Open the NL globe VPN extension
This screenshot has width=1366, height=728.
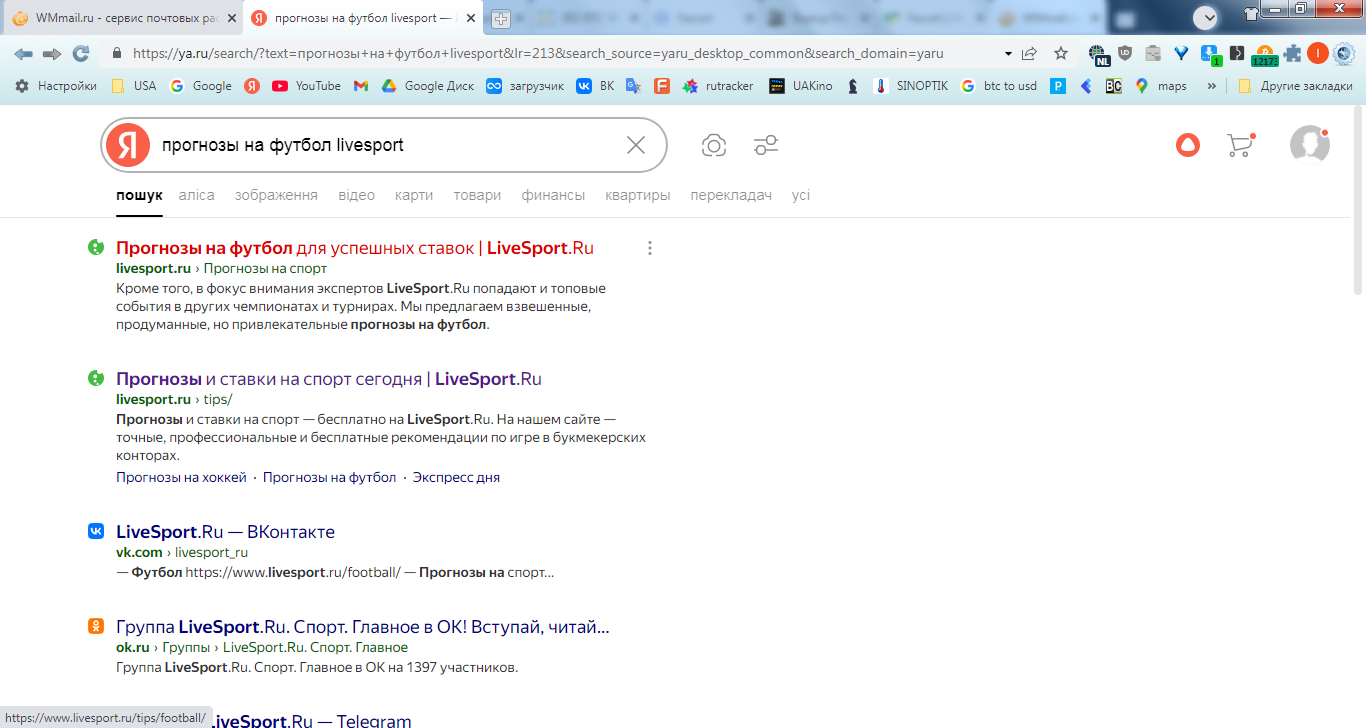[x=1099, y=55]
